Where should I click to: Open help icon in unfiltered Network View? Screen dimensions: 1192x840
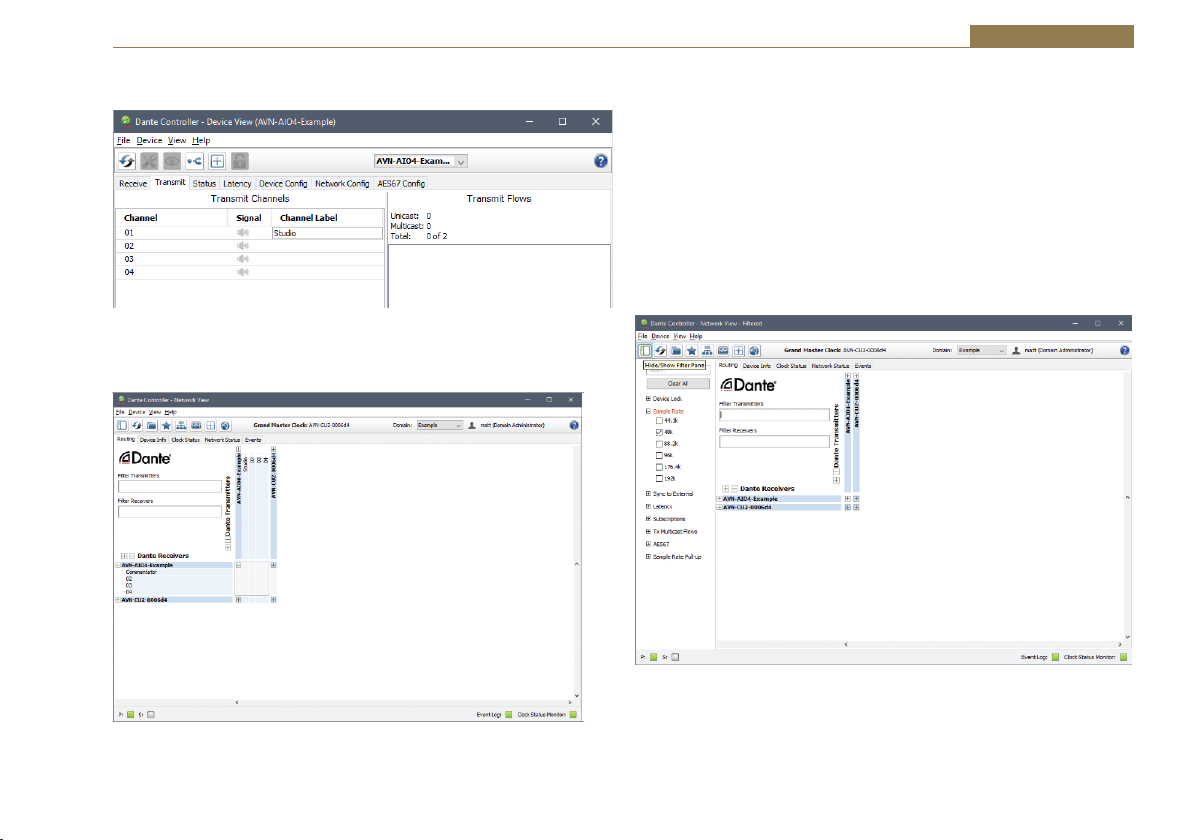(574, 426)
